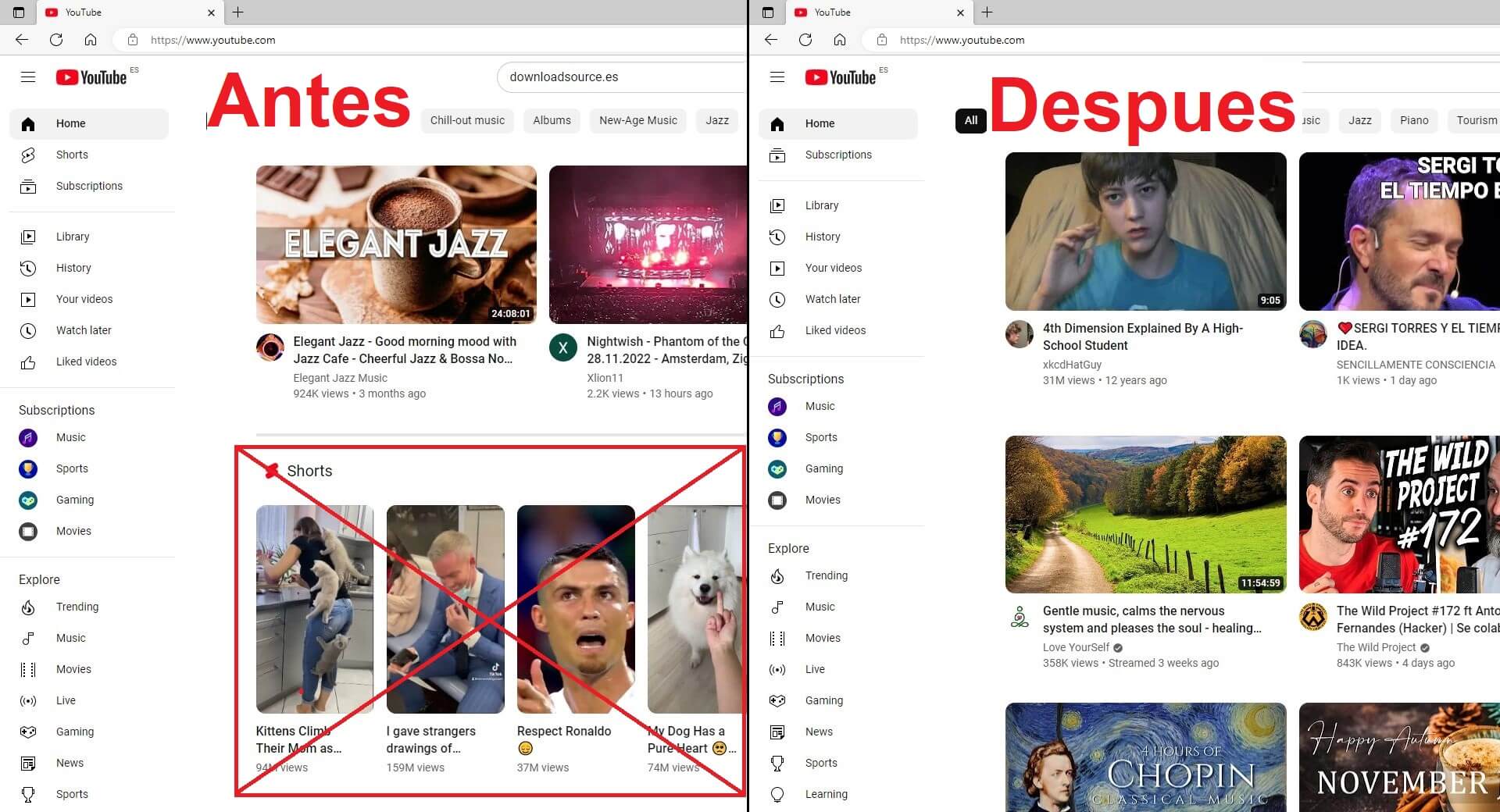This screenshot has height=812, width=1500.
Task: Click address bar in left browser window
Action: 430,40
